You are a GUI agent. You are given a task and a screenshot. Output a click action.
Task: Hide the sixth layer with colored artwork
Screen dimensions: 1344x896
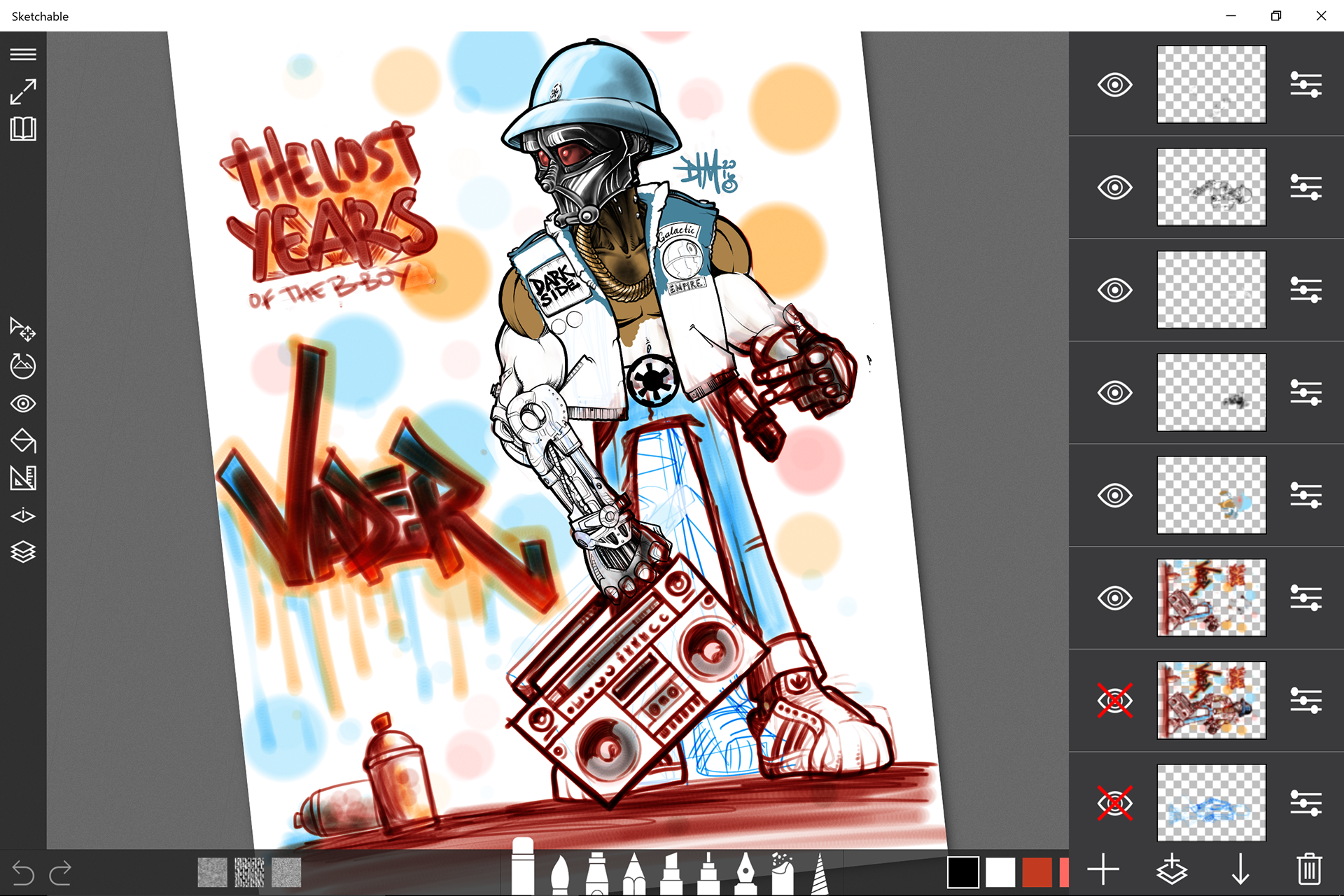[1115, 598]
